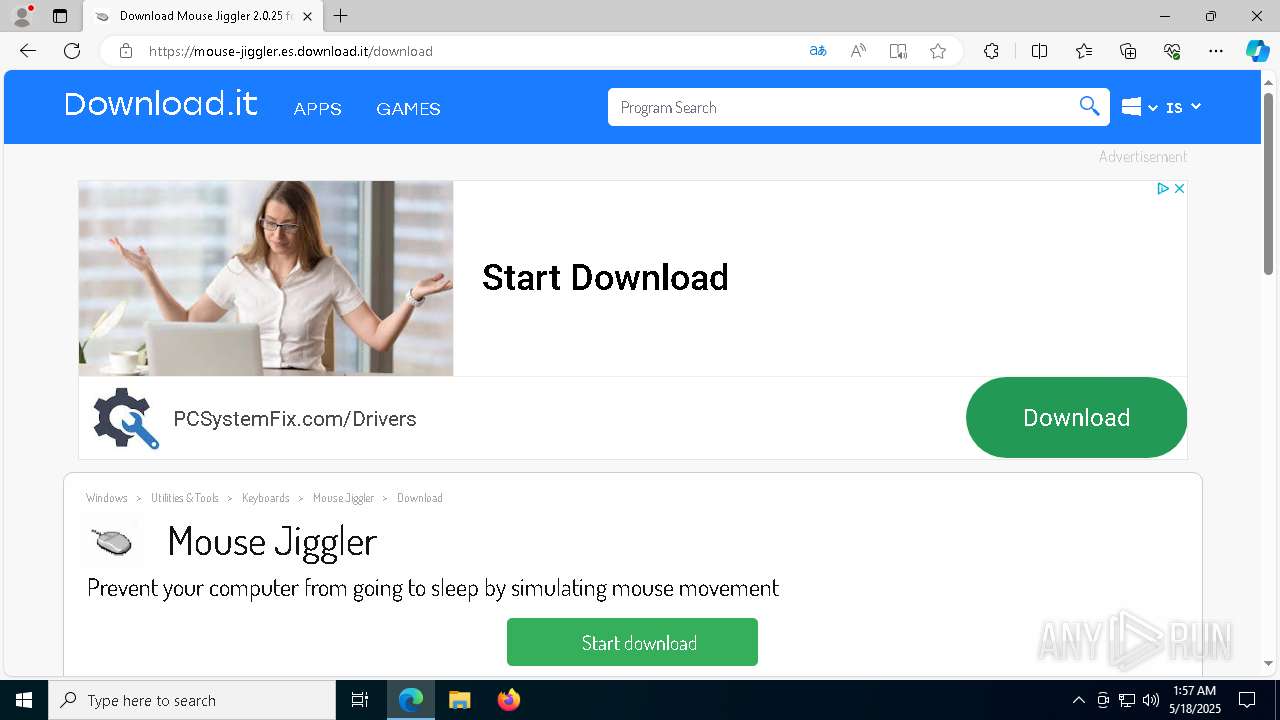1280x720 pixels.
Task: View site information lock icon
Action: click(126, 51)
